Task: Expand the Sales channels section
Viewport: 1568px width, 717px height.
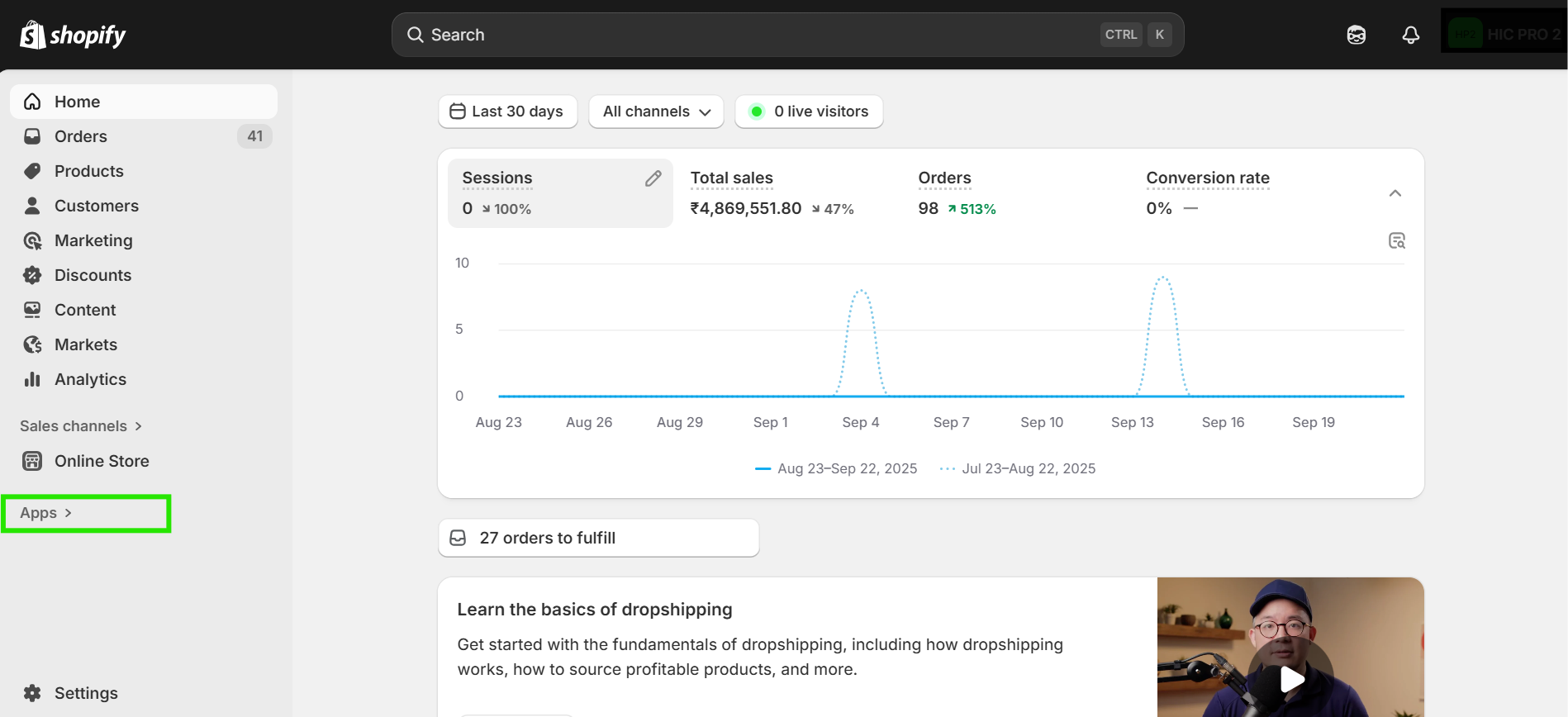Action: [x=81, y=426]
